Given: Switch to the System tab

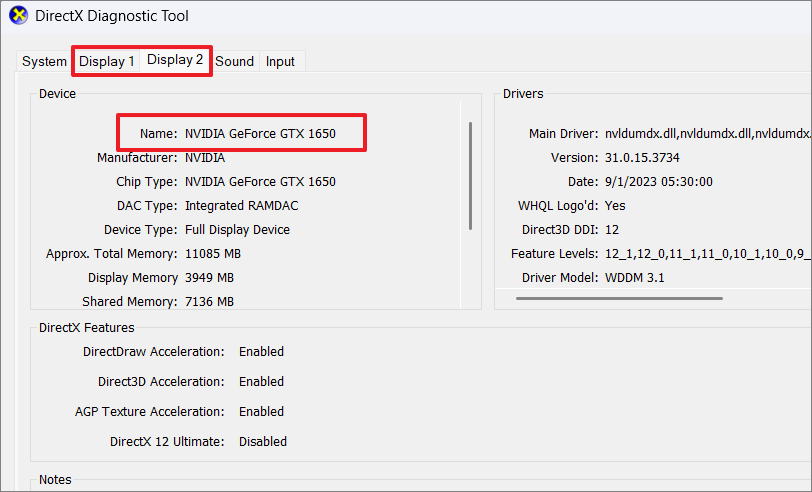Looking at the screenshot, I should (44, 61).
